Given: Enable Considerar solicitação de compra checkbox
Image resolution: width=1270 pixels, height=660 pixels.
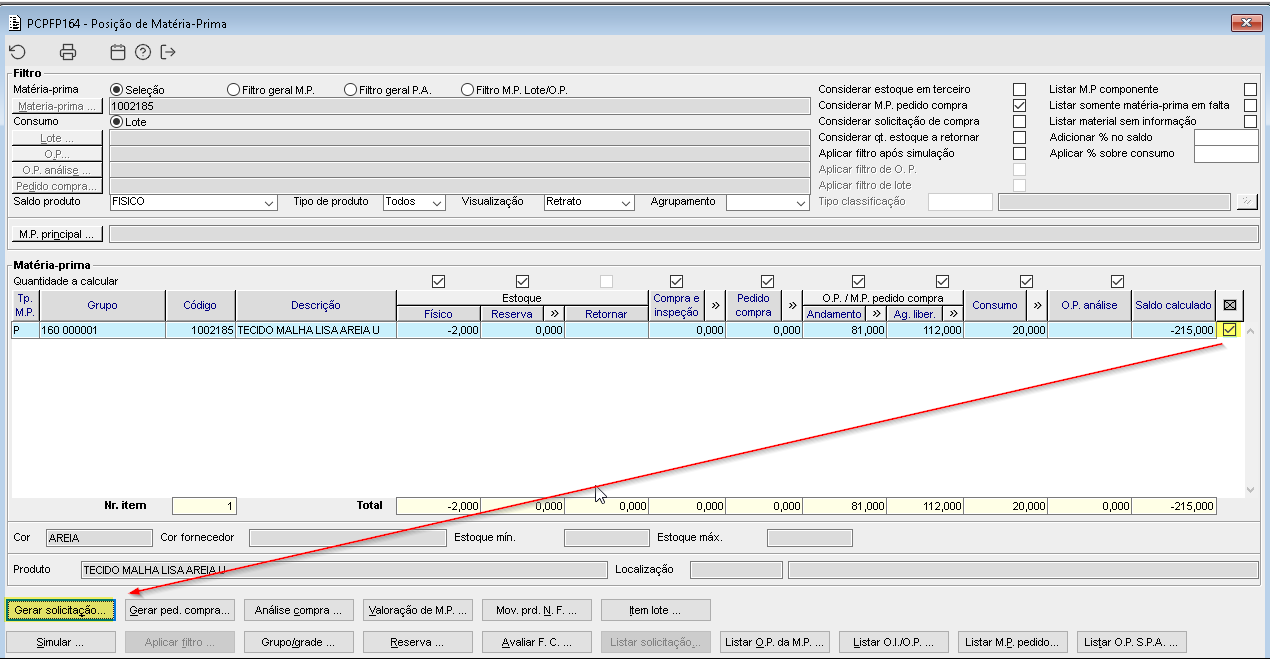Looking at the screenshot, I should click(x=1019, y=121).
